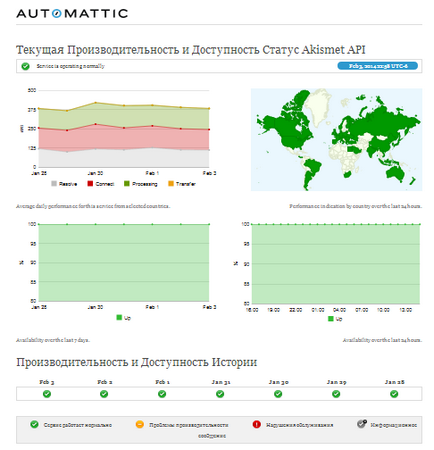
Task: Click the 24-hour availability chart area
Action: tap(336, 264)
